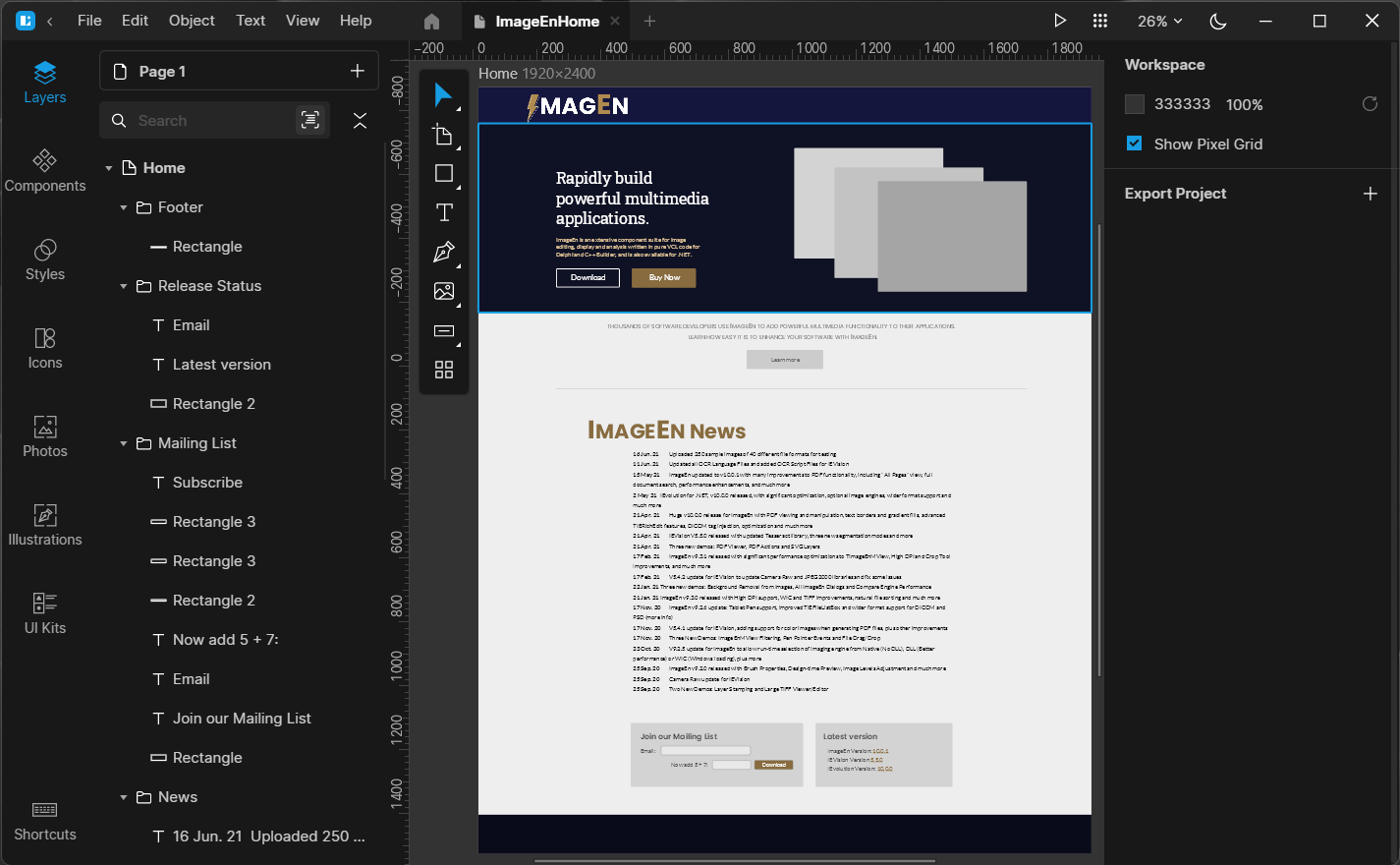Open the File menu

pos(89,21)
